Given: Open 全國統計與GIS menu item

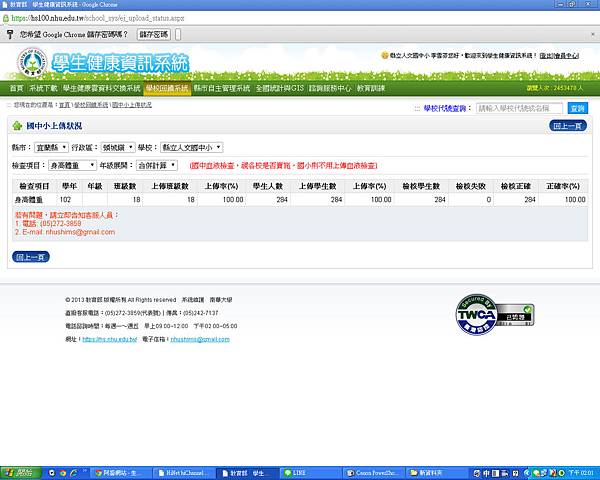Looking at the screenshot, I should click(x=280, y=88).
